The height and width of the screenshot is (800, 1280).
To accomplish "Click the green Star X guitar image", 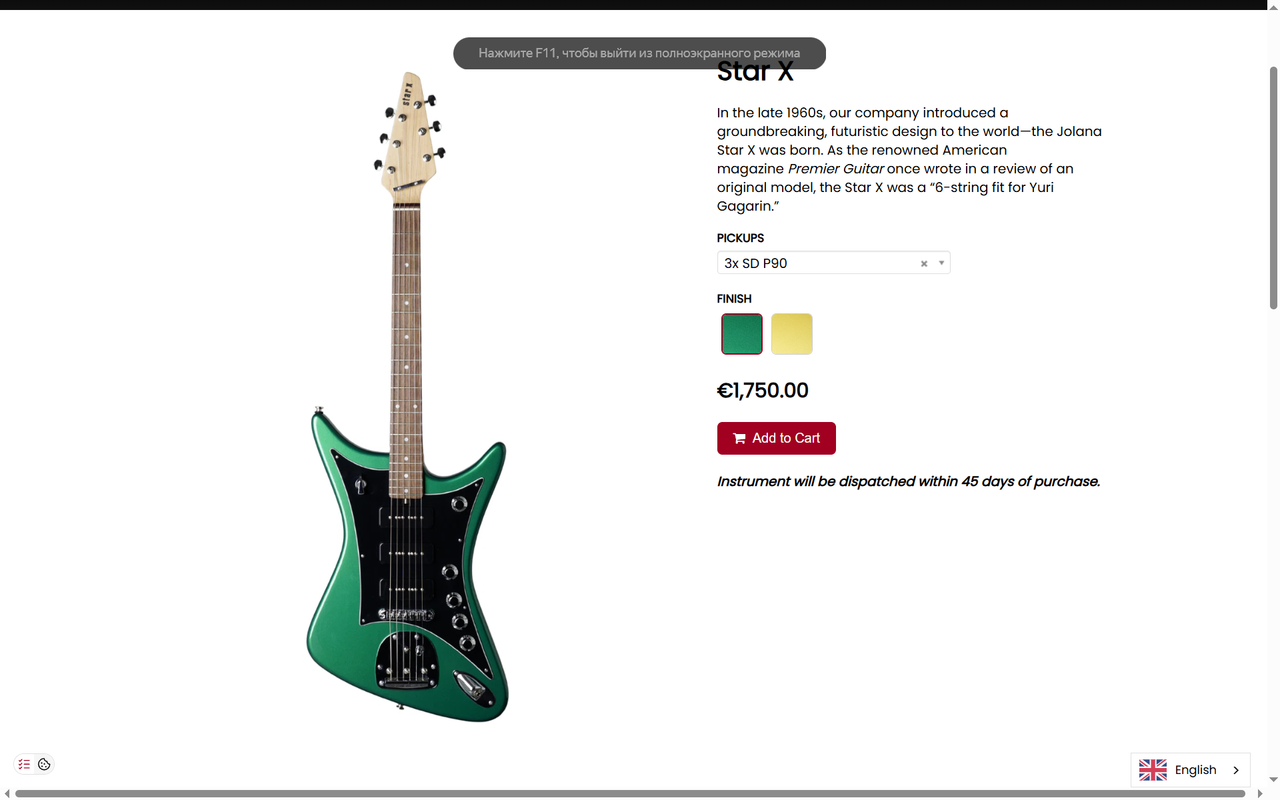I will click(x=408, y=396).
